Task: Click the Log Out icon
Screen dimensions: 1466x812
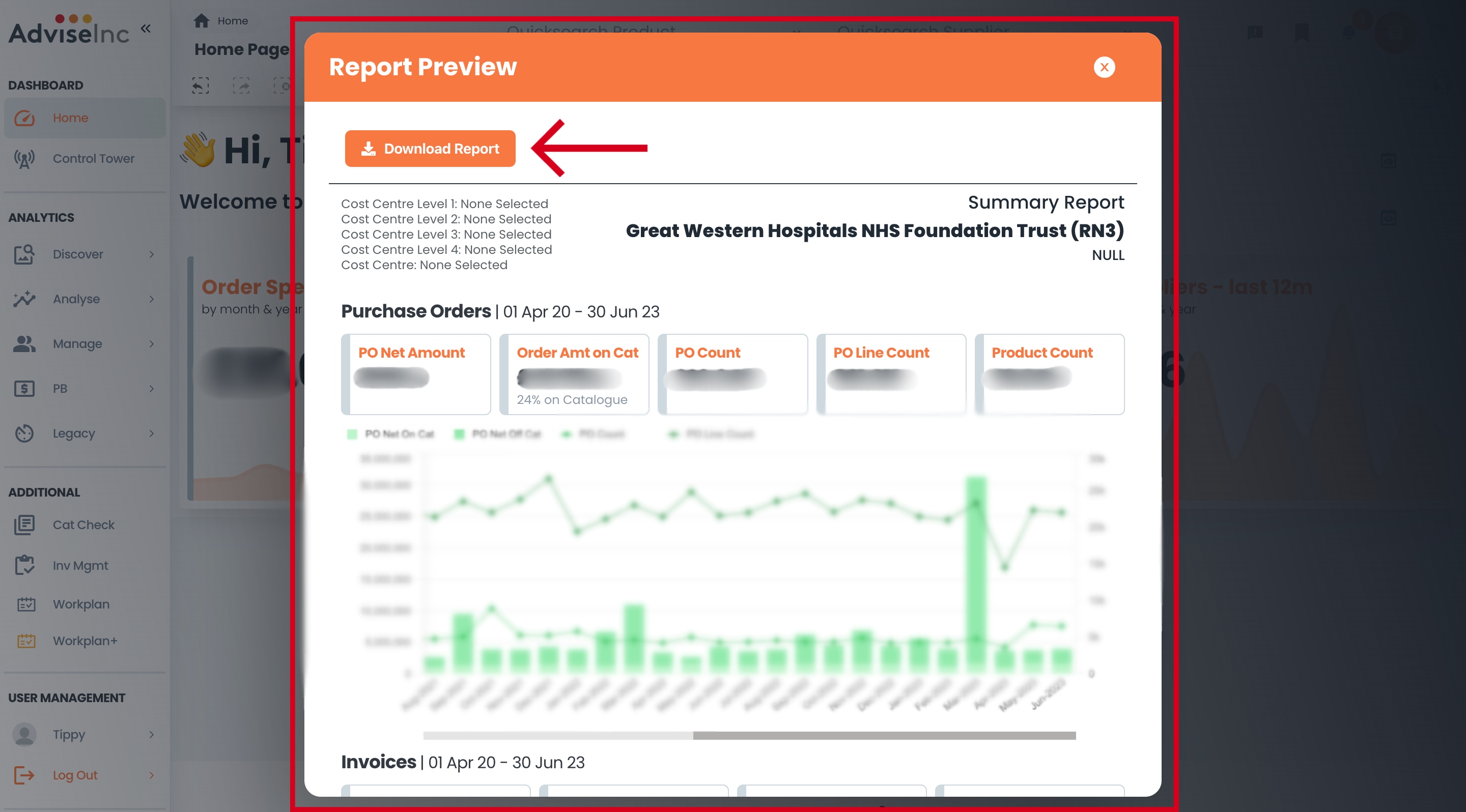Action: (24, 775)
